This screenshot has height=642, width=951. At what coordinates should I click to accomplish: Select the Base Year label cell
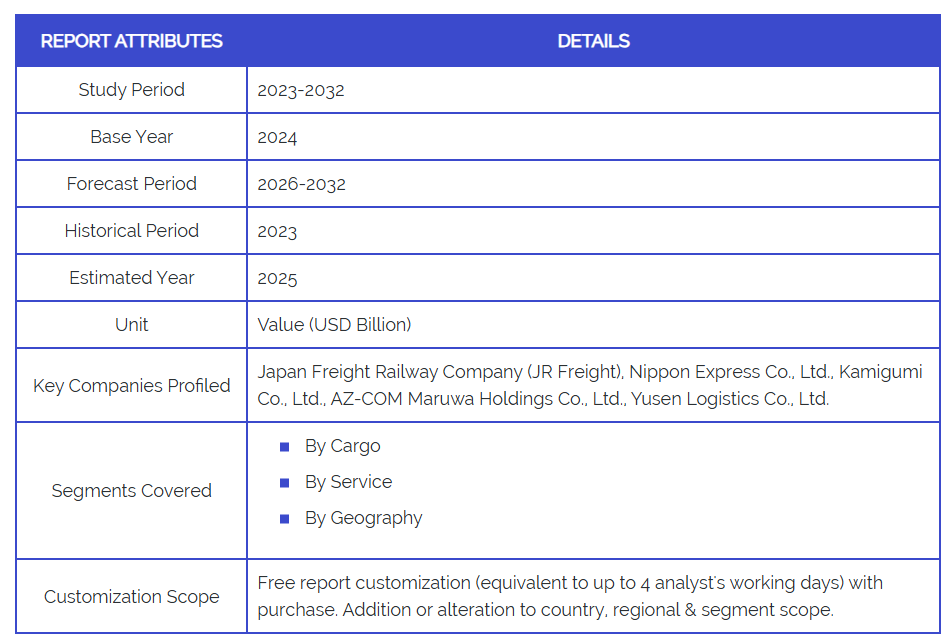click(x=131, y=137)
